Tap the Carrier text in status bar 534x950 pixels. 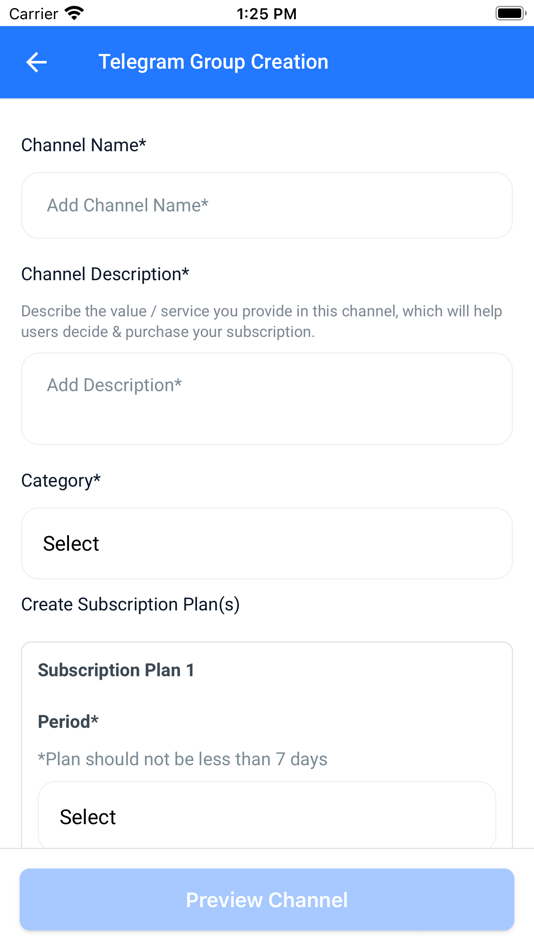(33, 13)
